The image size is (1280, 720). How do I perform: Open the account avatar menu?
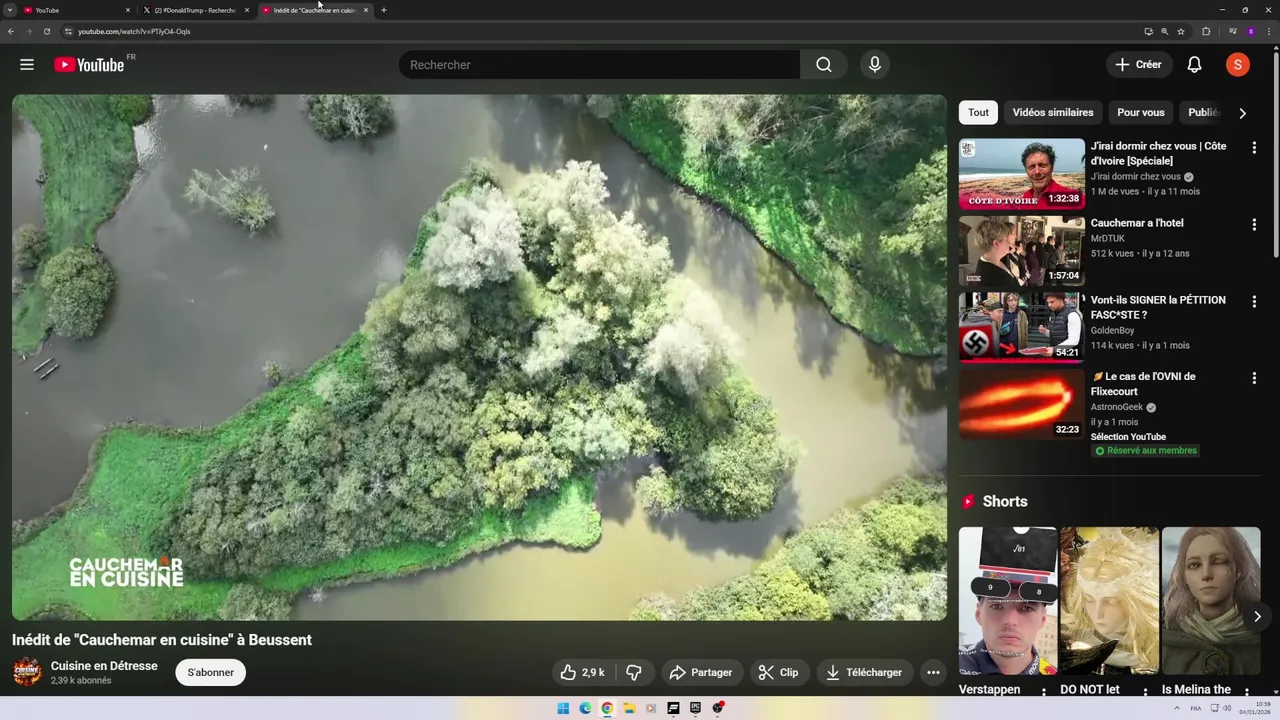click(x=1238, y=65)
